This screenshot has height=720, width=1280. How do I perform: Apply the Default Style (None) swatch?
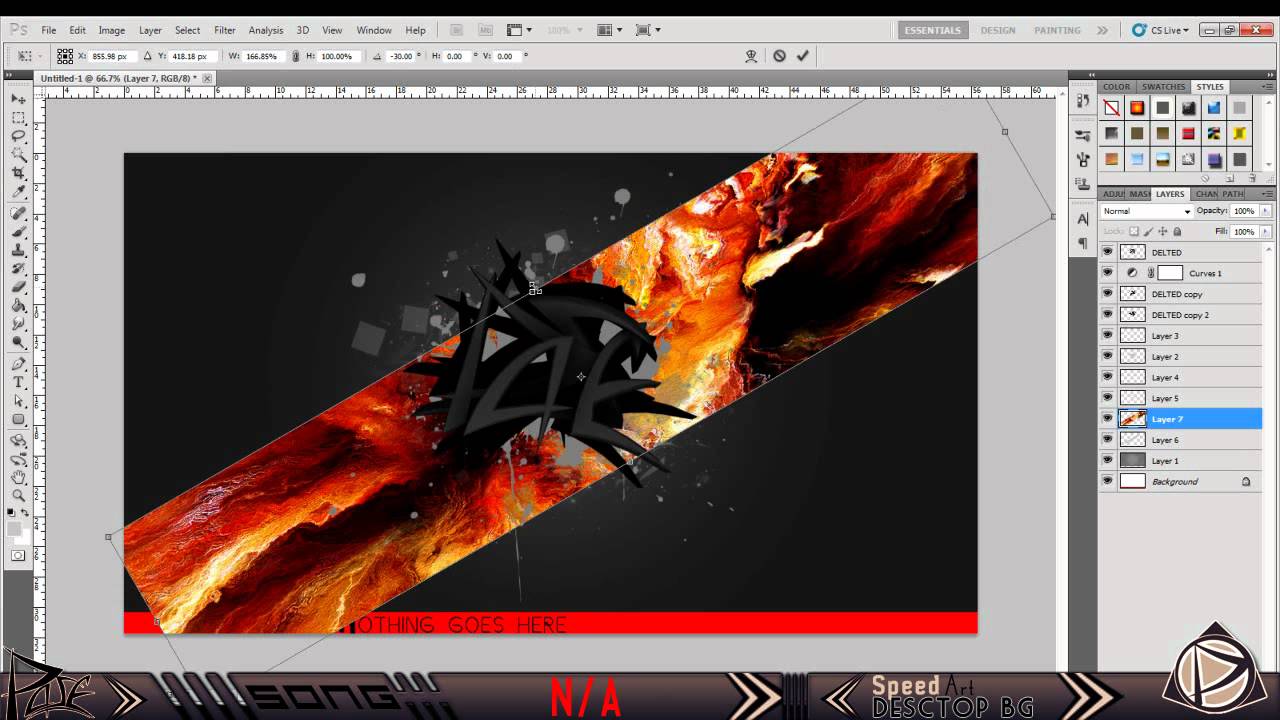[1111, 108]
